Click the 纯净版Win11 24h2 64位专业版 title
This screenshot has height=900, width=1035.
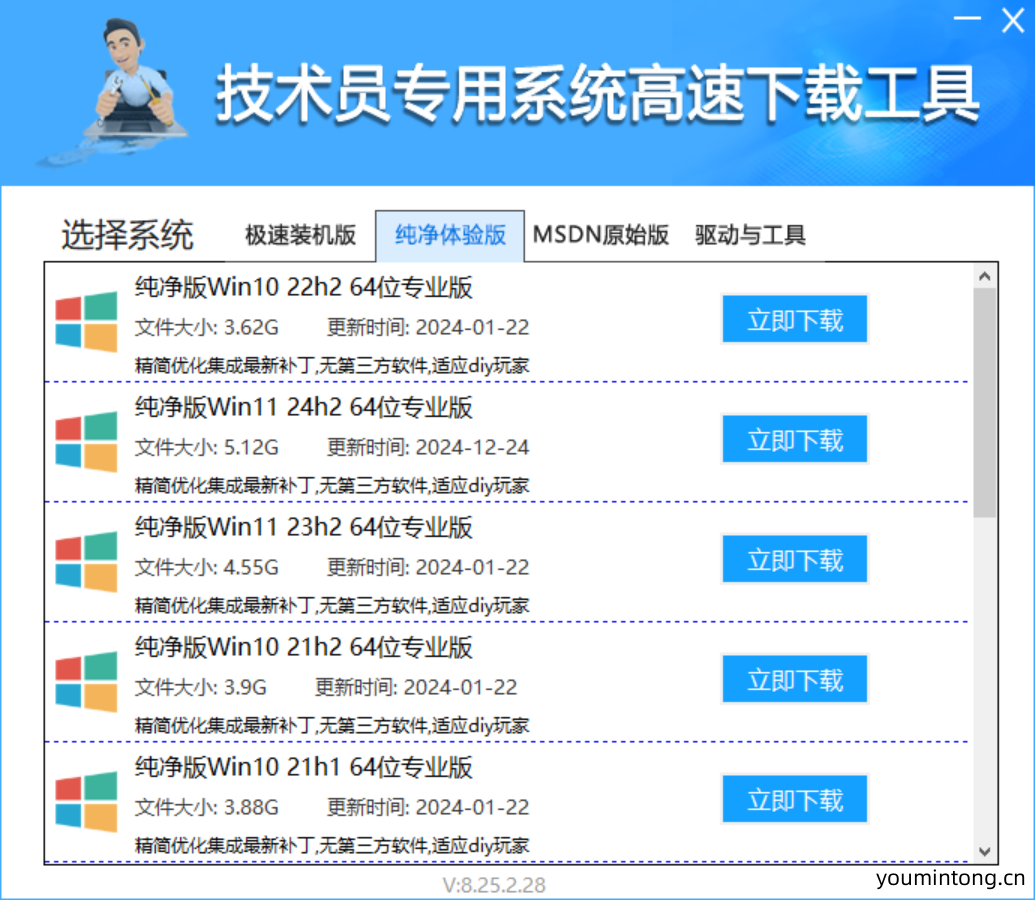(304, 408)
